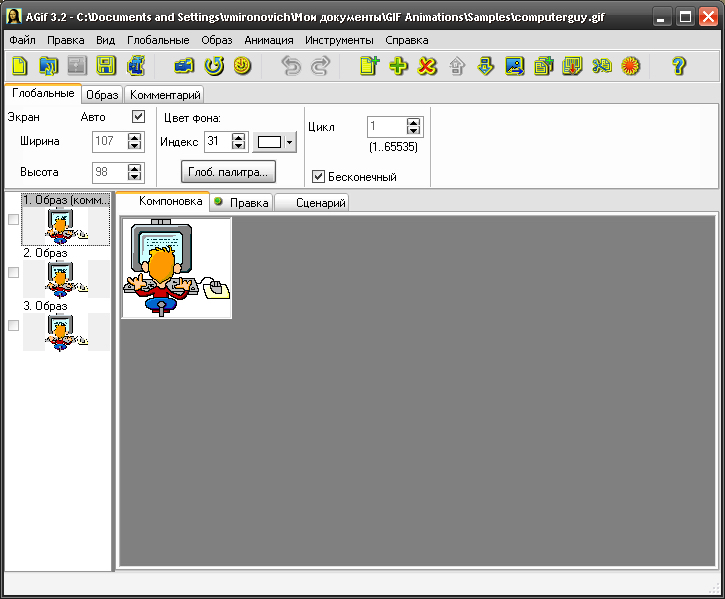Uncheck the Бесконечный loop checkbox
725x599 pixels.
point(319,177)
